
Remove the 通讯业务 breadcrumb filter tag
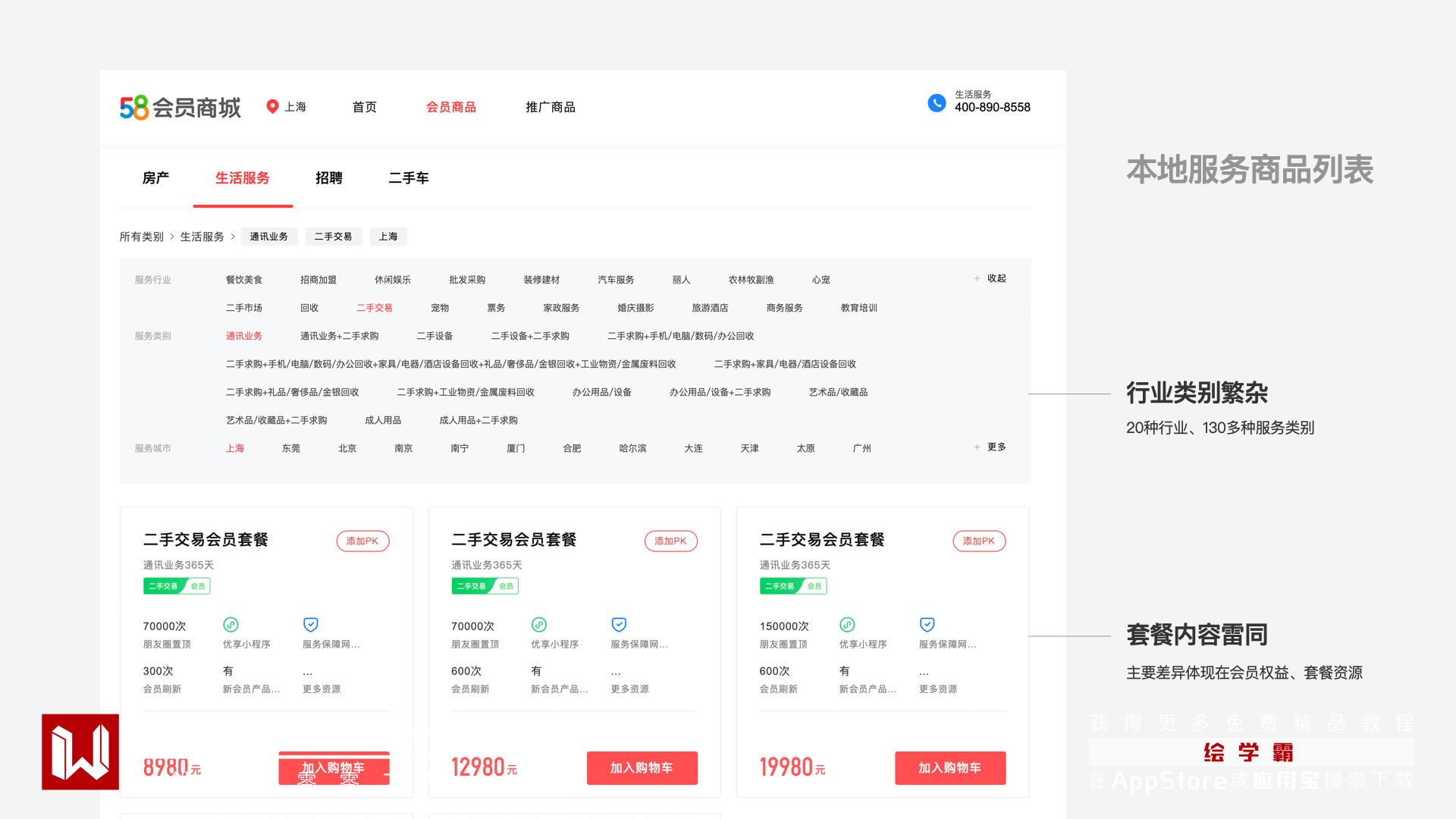click(269, 237)
